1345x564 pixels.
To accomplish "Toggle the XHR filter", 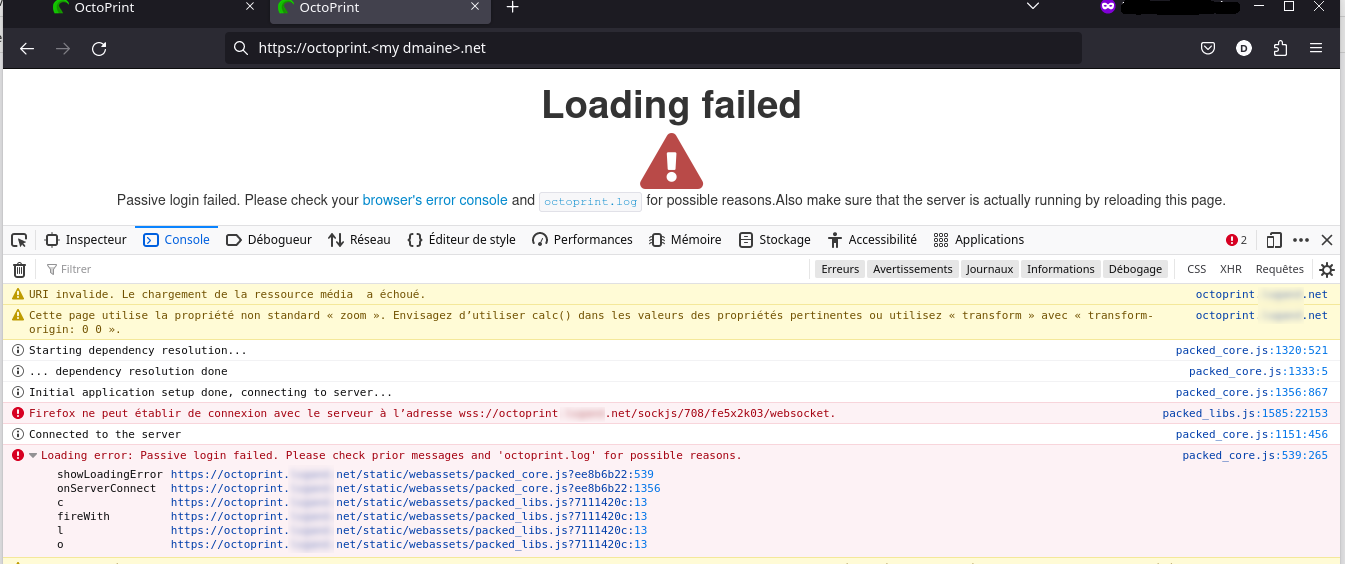I will pos(1230,269).
